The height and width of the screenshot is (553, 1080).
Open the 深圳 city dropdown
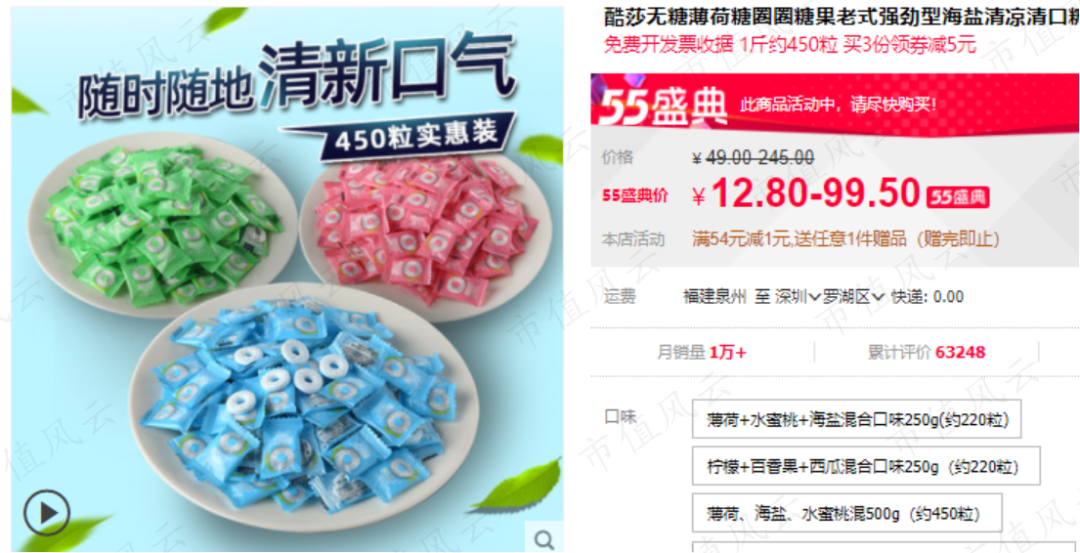pos(798,298)
